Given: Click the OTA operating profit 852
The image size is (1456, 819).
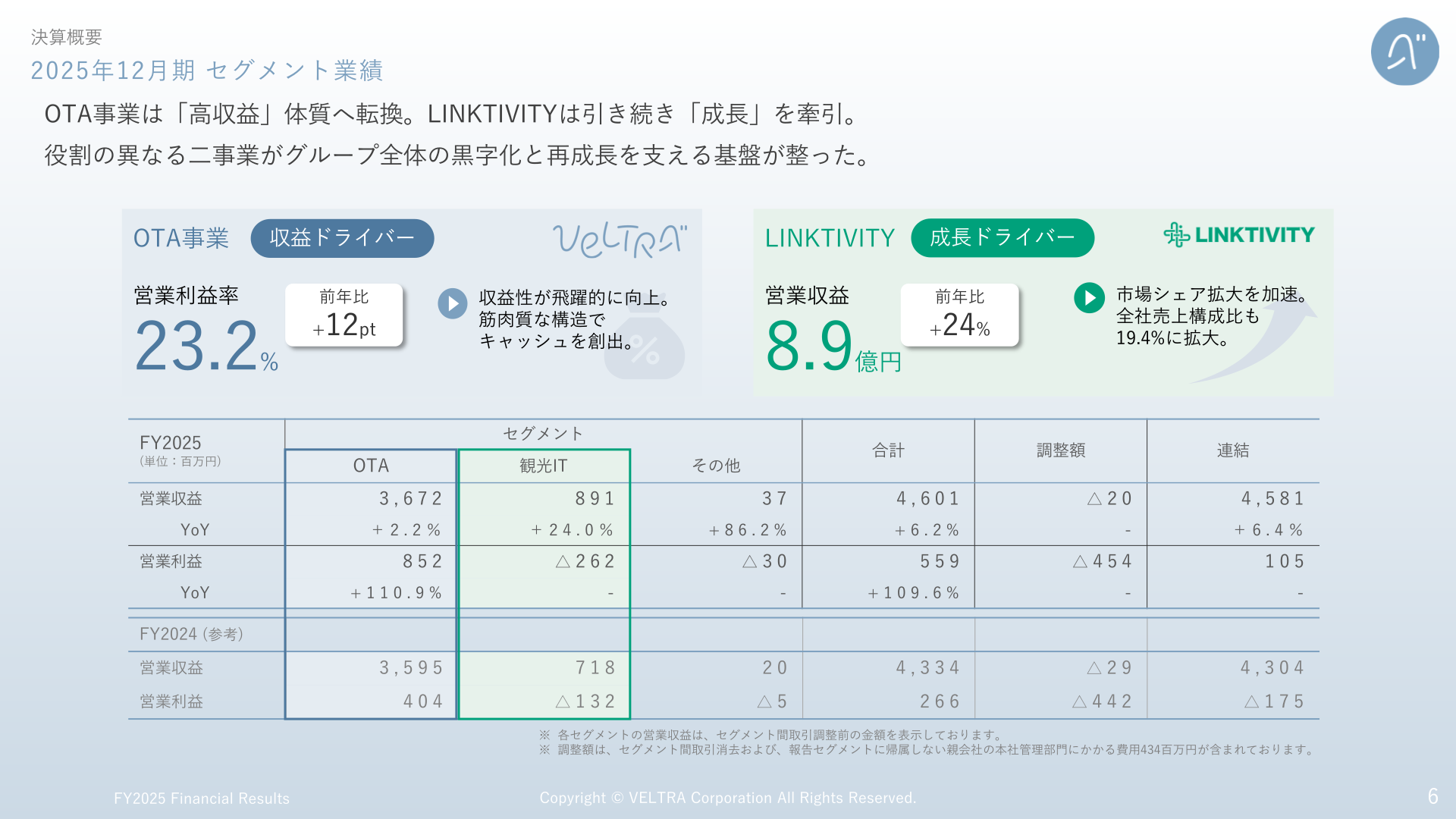Looking at the screenshot, I should coord(423,561).
